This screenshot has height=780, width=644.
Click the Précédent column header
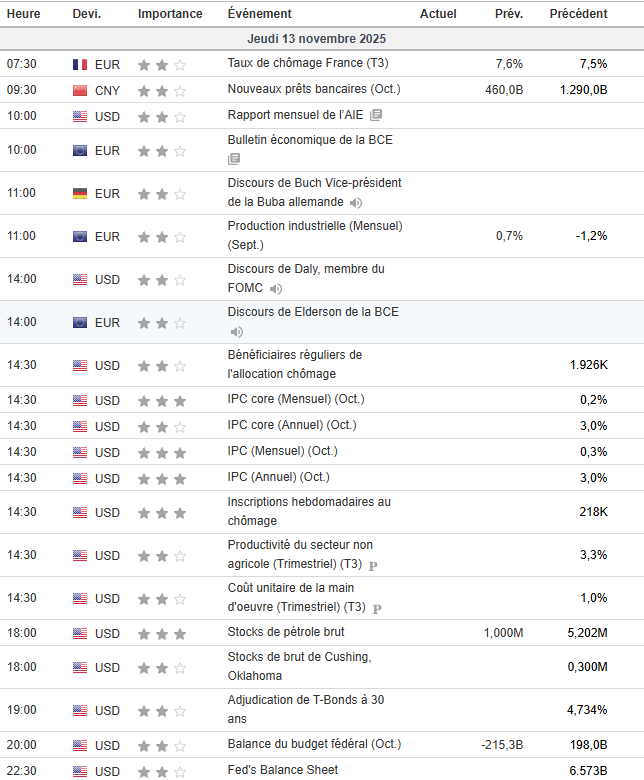point(578,14)
